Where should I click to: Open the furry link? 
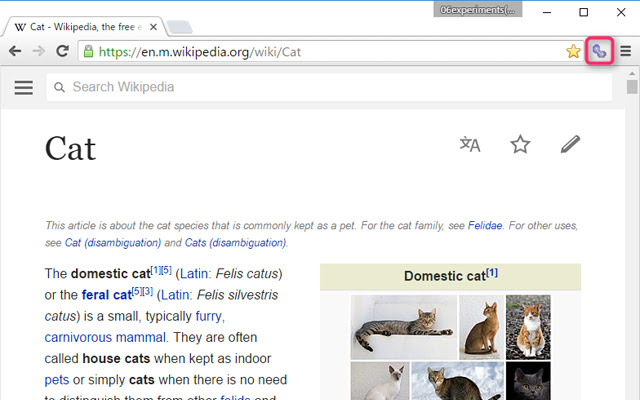tap(209, 316)
